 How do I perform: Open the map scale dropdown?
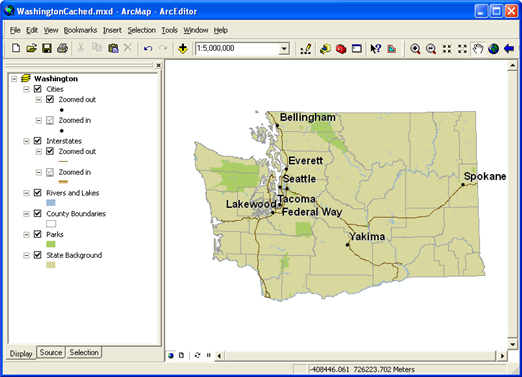pyautogui.click(x=284, y=49)
